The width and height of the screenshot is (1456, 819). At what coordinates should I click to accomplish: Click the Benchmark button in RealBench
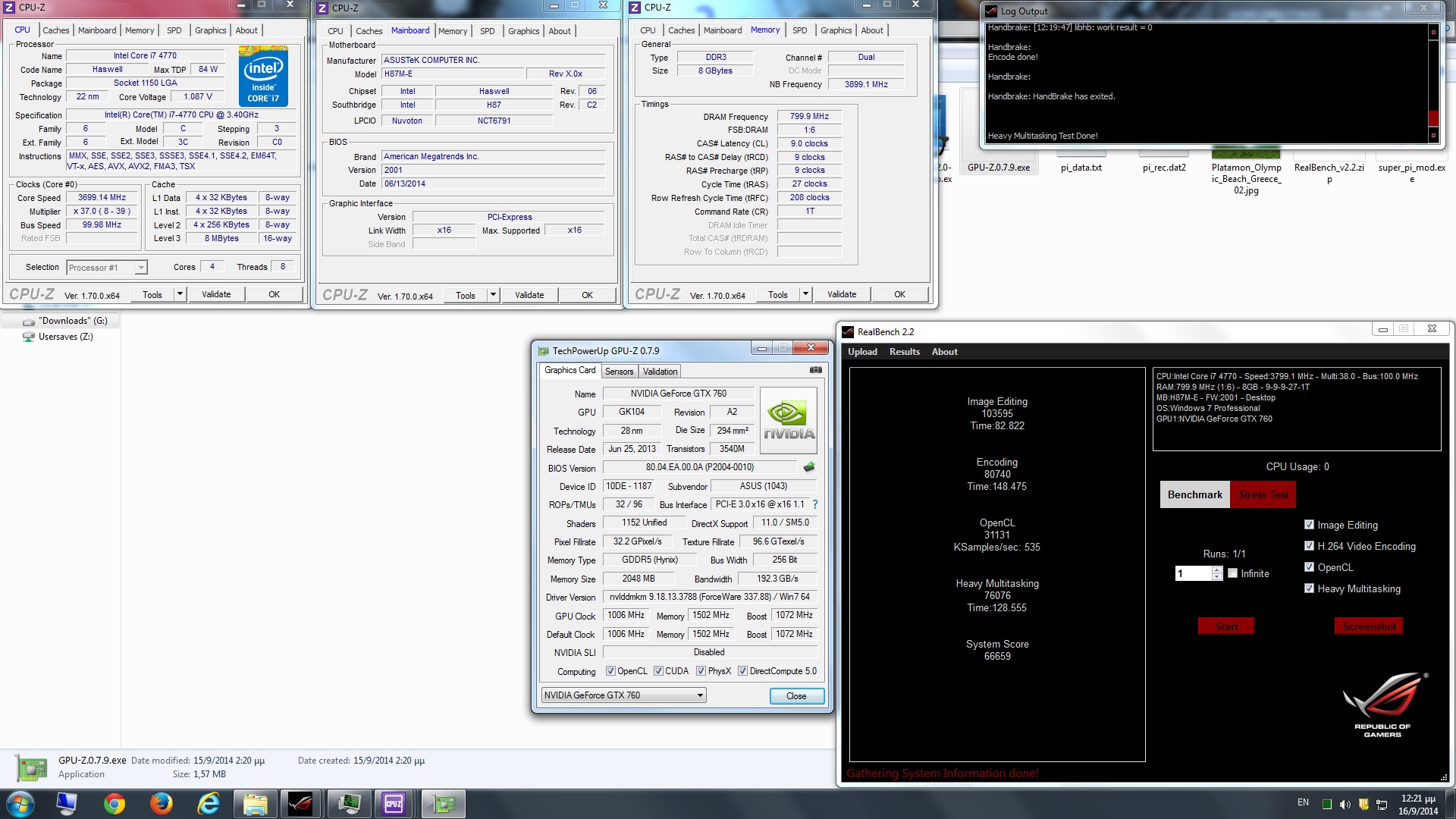click(1194, 494)
